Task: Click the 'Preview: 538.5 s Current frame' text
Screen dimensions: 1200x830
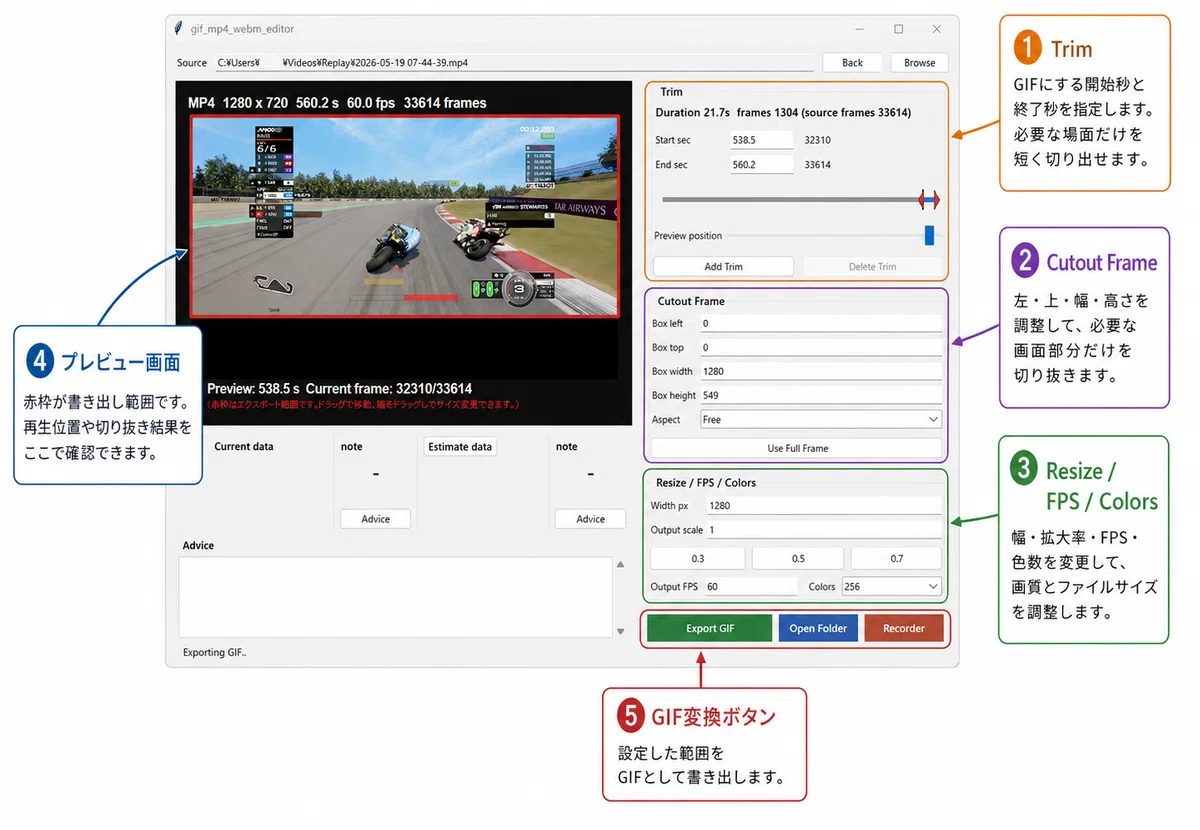Action: click(x=339, y=388)
